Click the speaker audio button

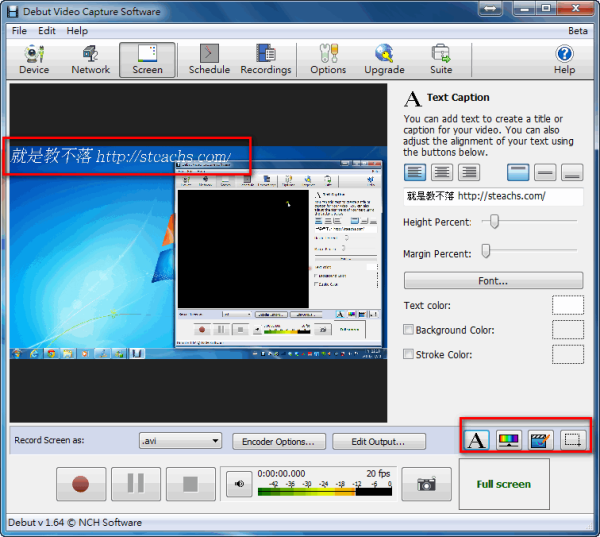(239, 484)
